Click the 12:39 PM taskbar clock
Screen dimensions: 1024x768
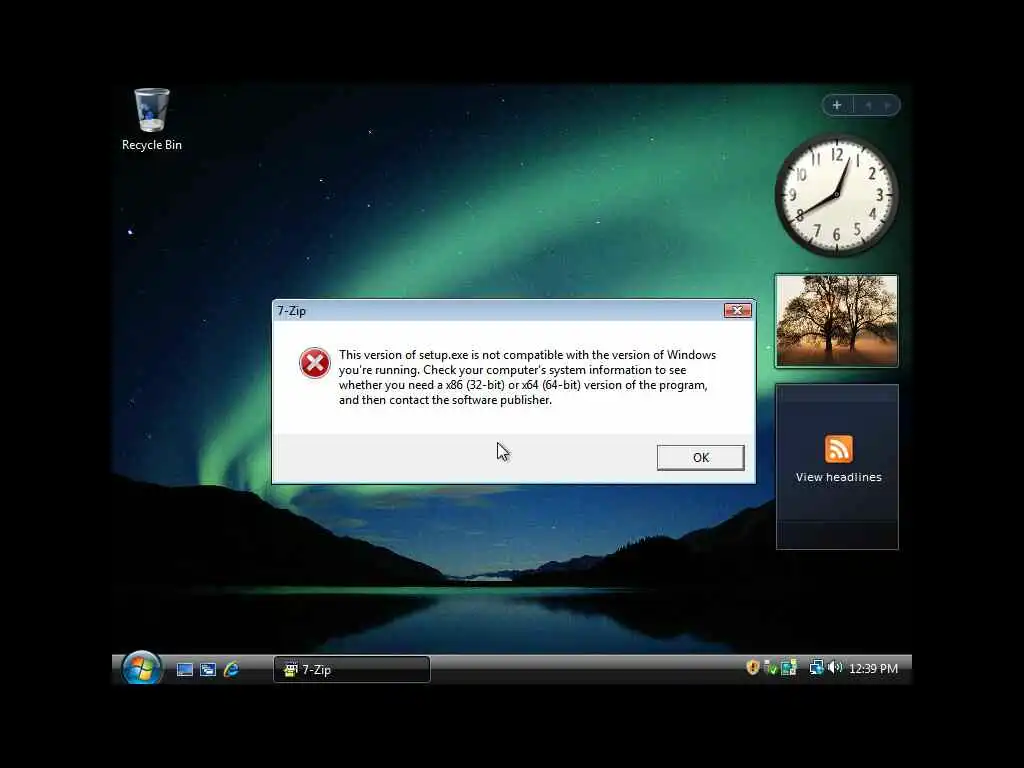tap(873, 669)
